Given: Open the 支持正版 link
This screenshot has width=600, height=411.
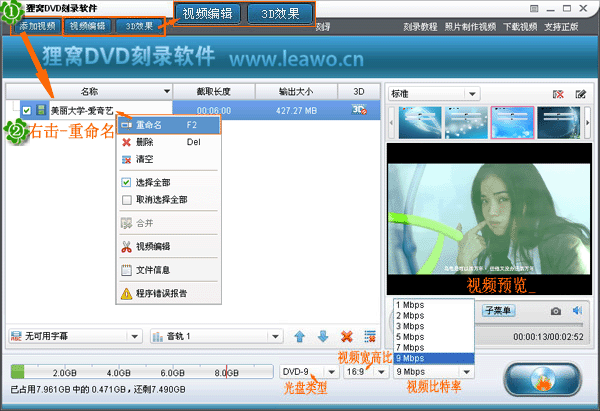Looking at the screenshot, I should tap(561, 27).
